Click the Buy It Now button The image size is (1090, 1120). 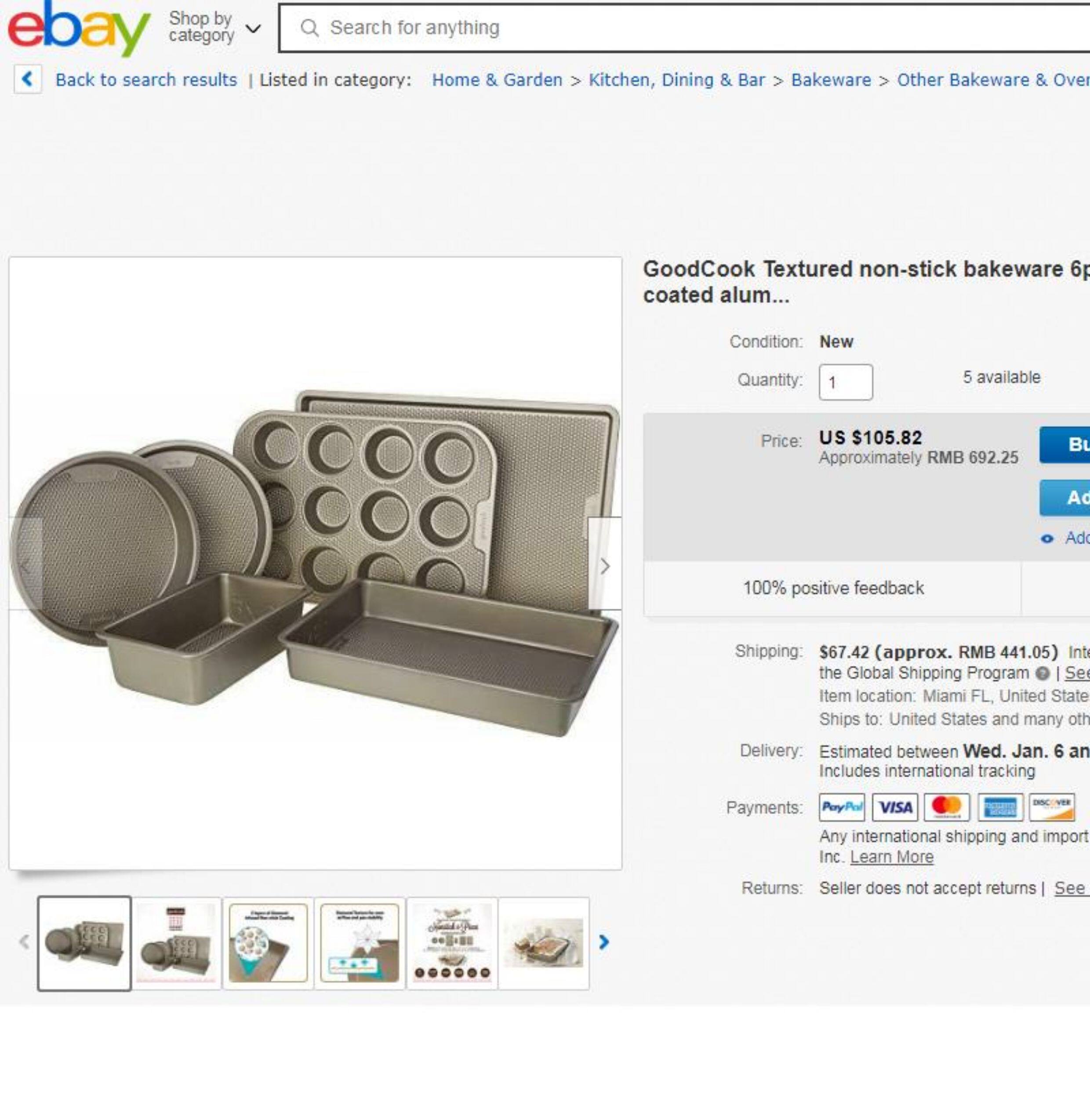point(1065,444)
